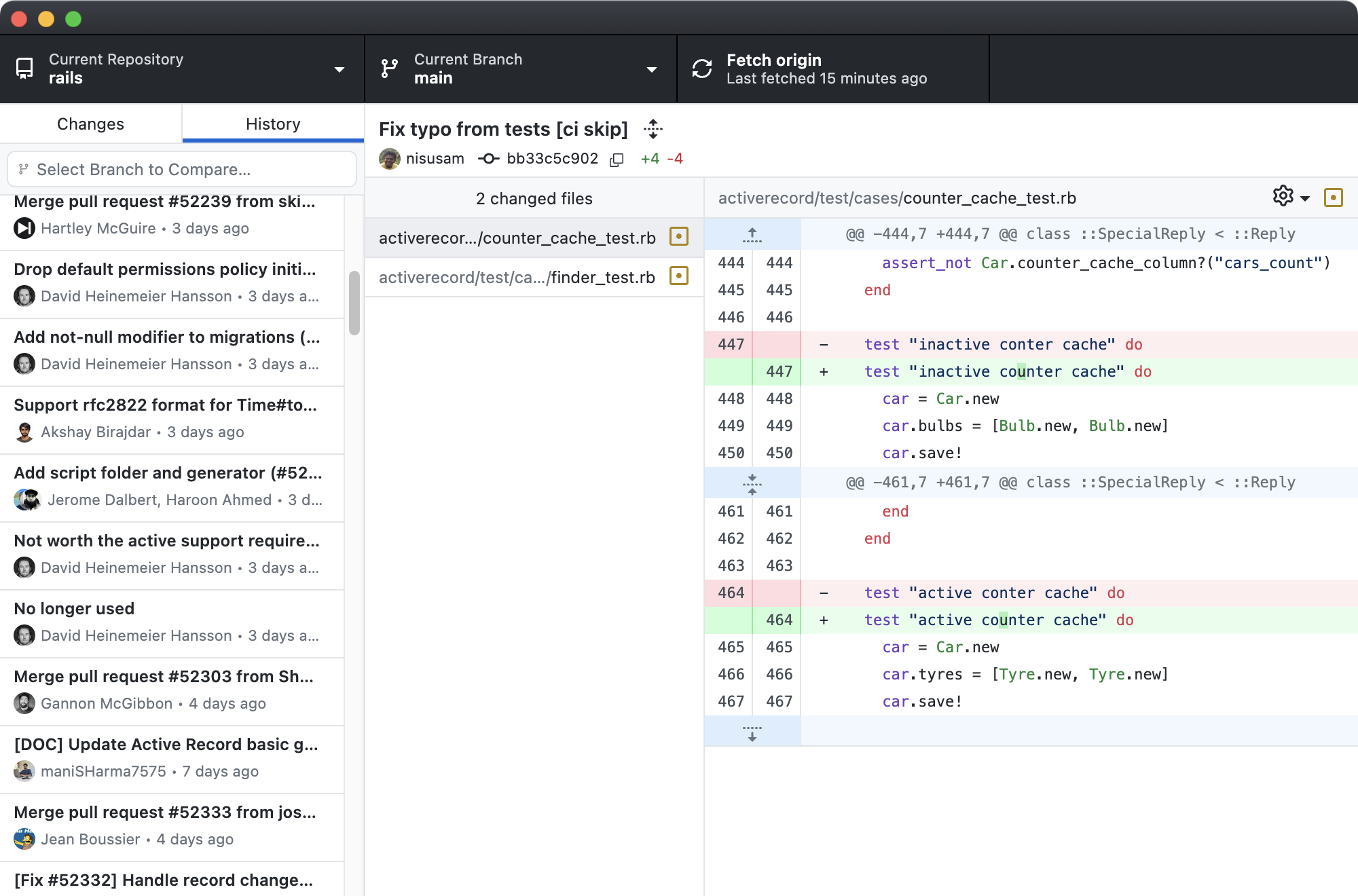Copy commit SHA bb33c5c902 using copy icon
Image resolution: width=1358 pixels, height=896 pixels.
coord(617,159)
